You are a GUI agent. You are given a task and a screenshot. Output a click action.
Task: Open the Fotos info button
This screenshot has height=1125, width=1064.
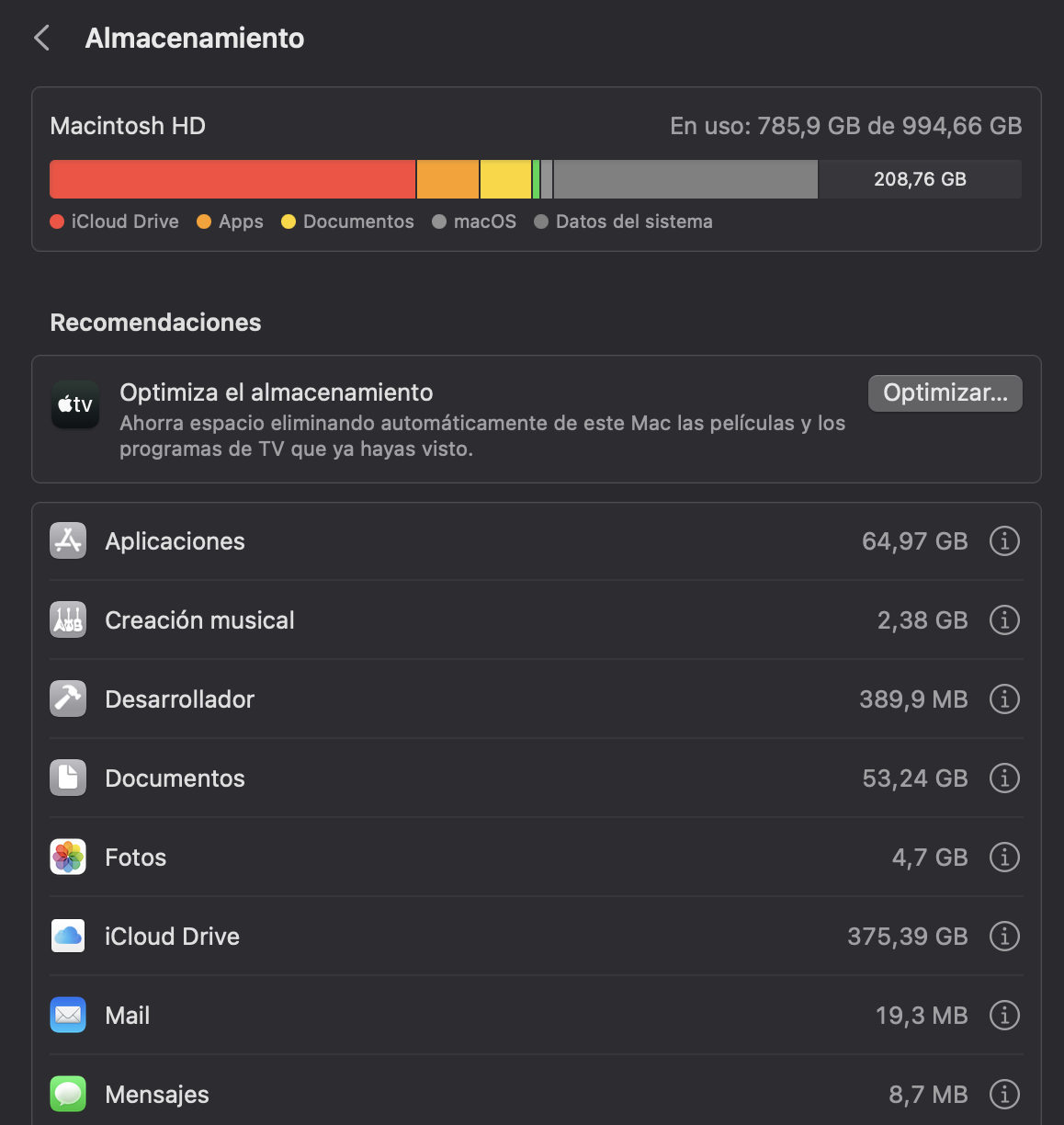[x=1004, y=858]
